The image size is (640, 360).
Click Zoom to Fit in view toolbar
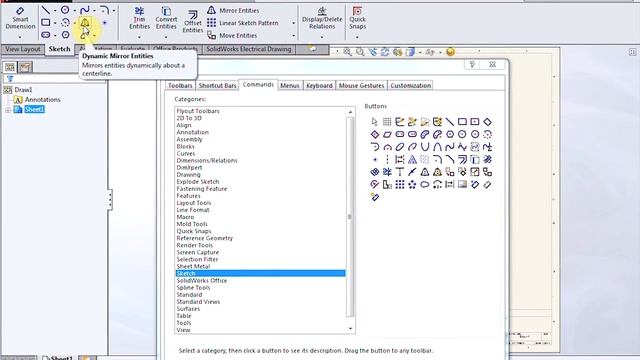pos(347,52)
